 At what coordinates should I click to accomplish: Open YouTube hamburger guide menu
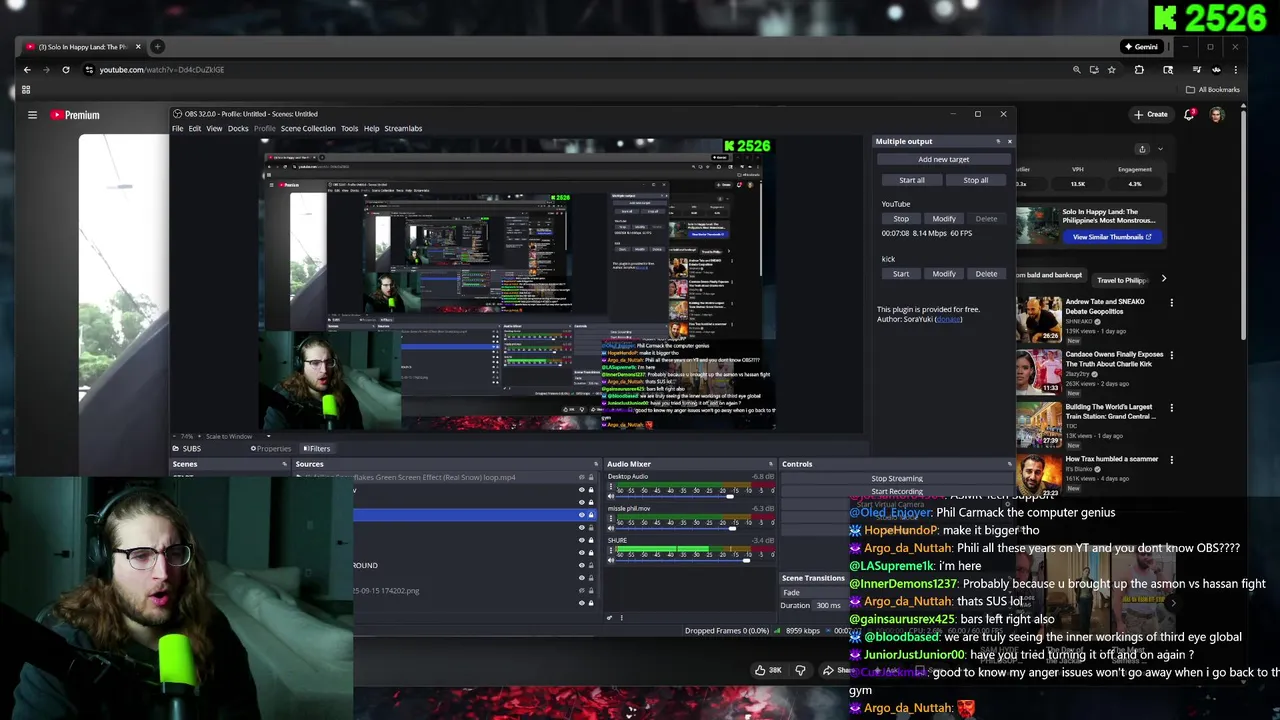click(32, 115)
